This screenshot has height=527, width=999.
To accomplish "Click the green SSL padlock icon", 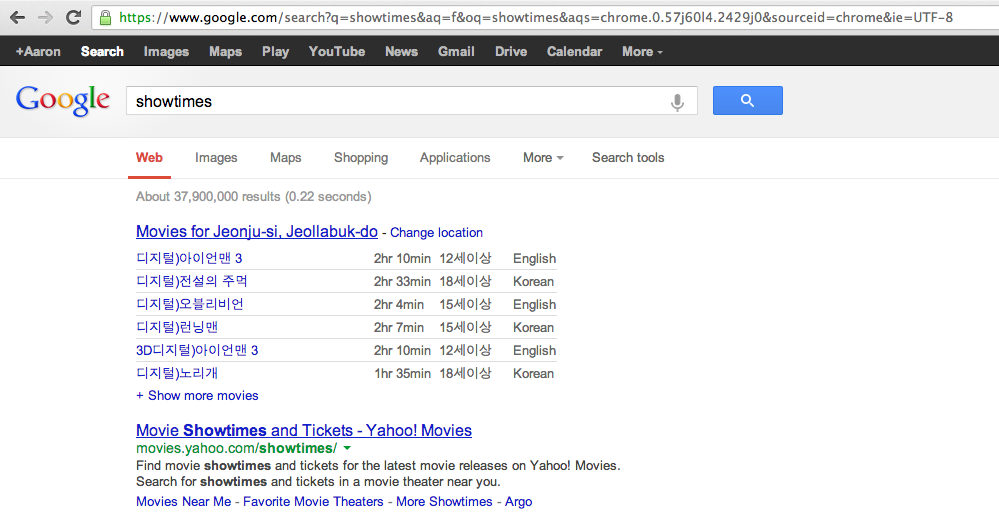I will tap(106, 17).
